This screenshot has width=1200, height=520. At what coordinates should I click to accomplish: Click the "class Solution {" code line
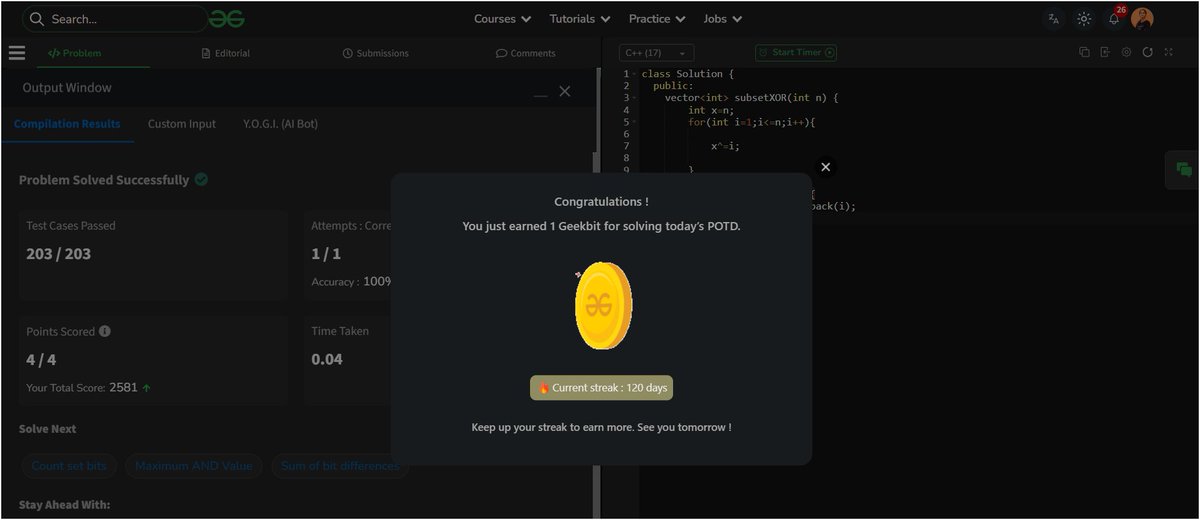click(688, 74)
